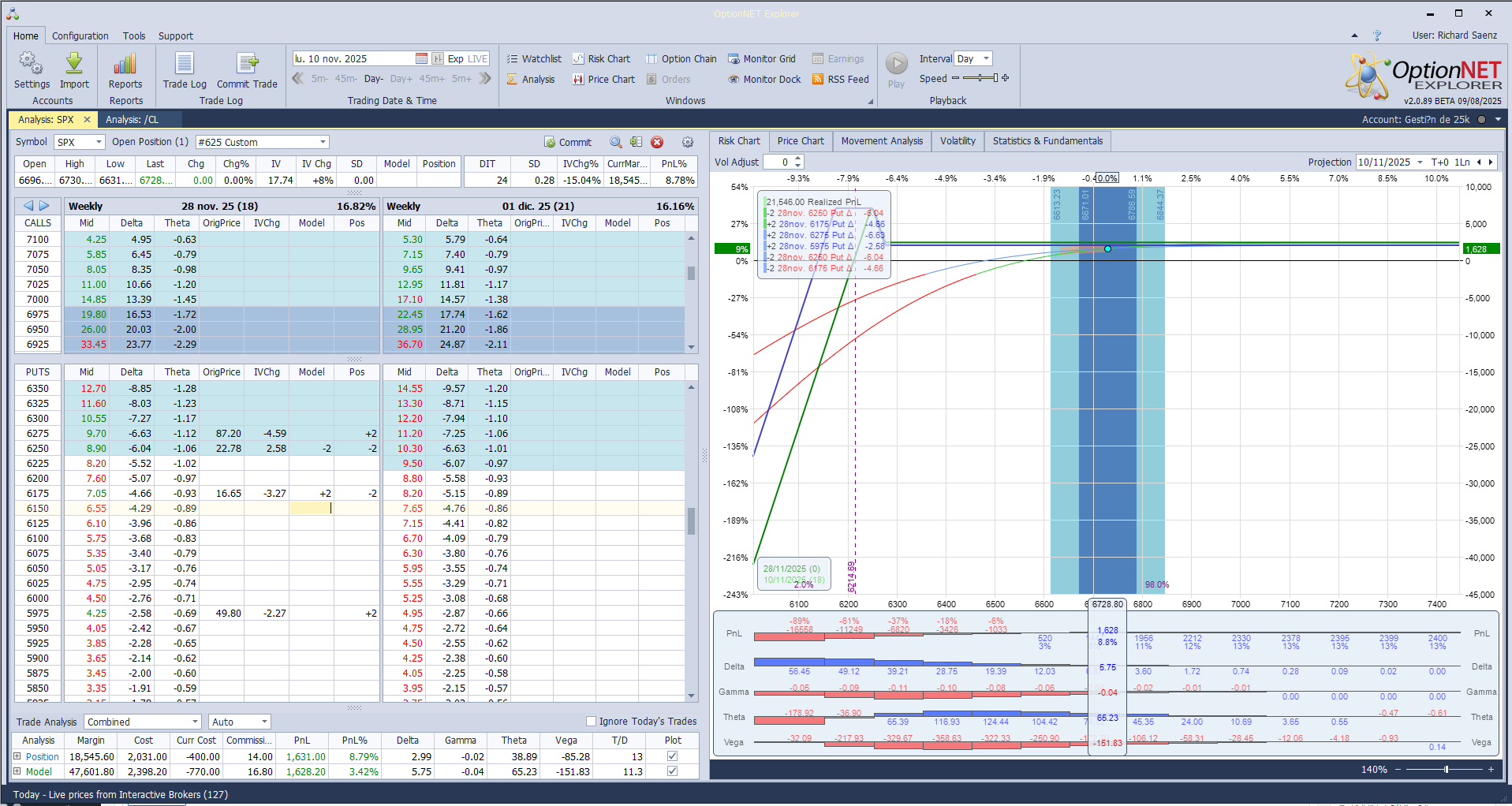The width and height of the screenshot is (1512, 806).
Task: Step forward with 5m+ button
Action: 461,79
